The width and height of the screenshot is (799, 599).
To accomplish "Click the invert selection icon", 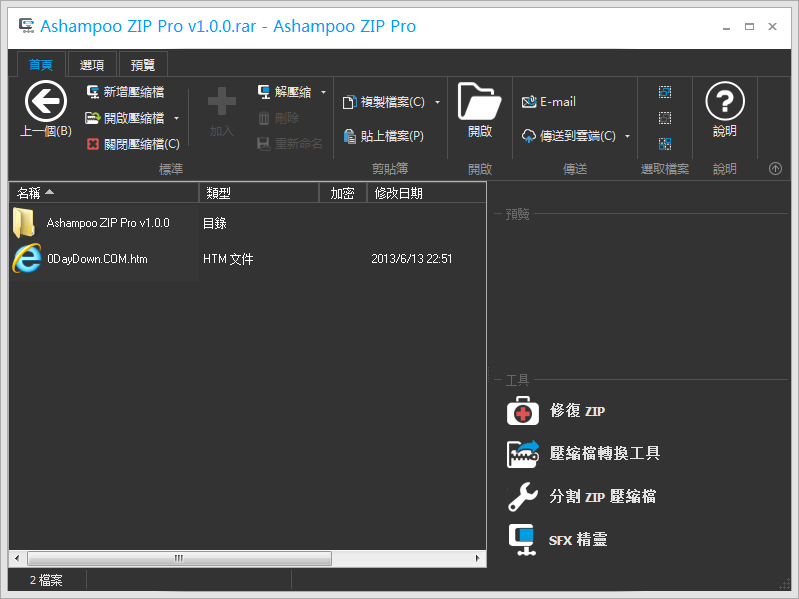I will pyautogui.click(x=665, y=144).
